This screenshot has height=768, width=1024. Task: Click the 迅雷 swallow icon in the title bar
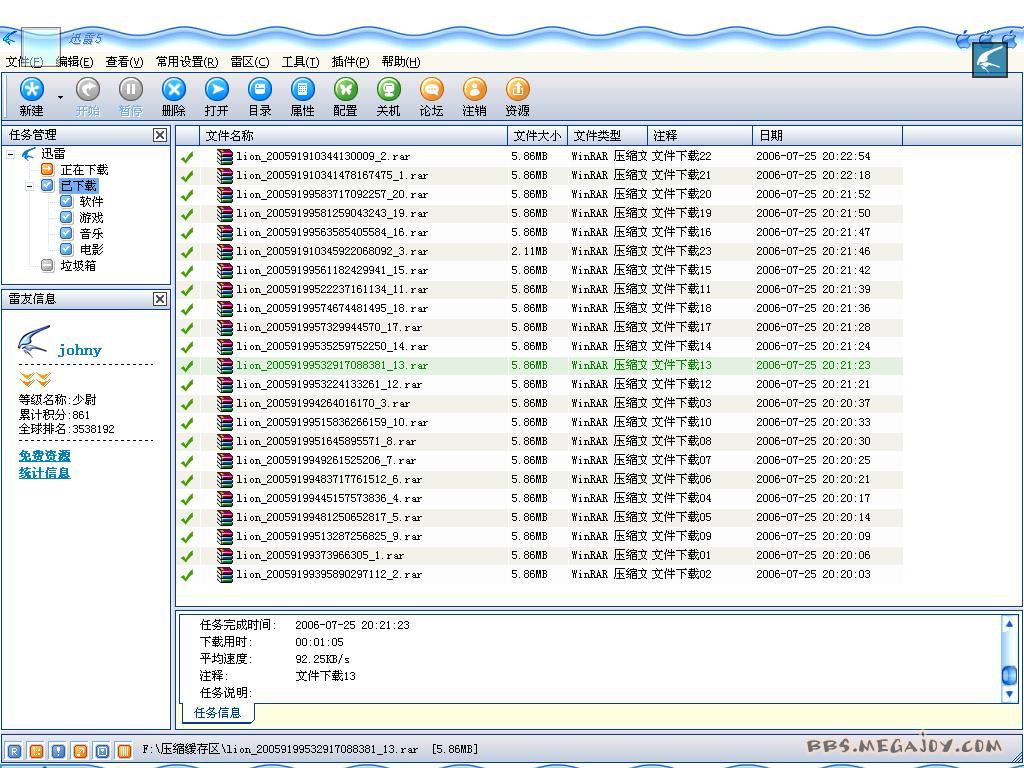(9, 37)
